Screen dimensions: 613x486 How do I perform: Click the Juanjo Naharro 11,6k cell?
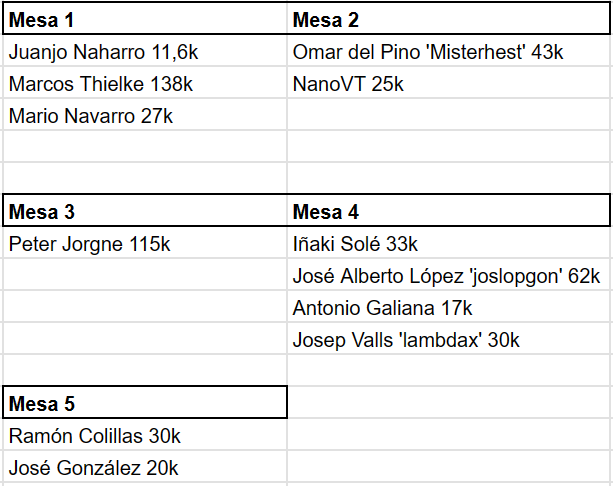pos(145,52)
